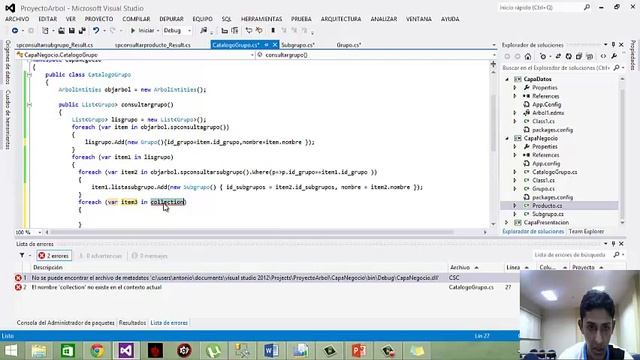The height and width of the screenshot is (360, 640).
Task: Click the Navigate Backward toolbar icon
Action: pos(15,31)
